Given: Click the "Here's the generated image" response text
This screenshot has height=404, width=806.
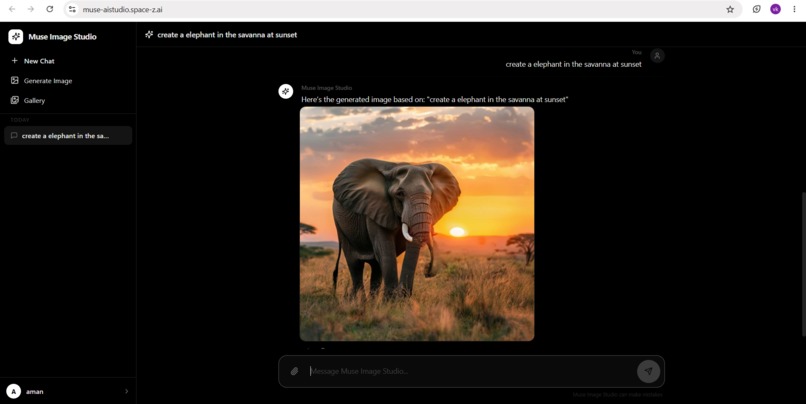Looking at the screenshot, I should click(x=434, y=100).
